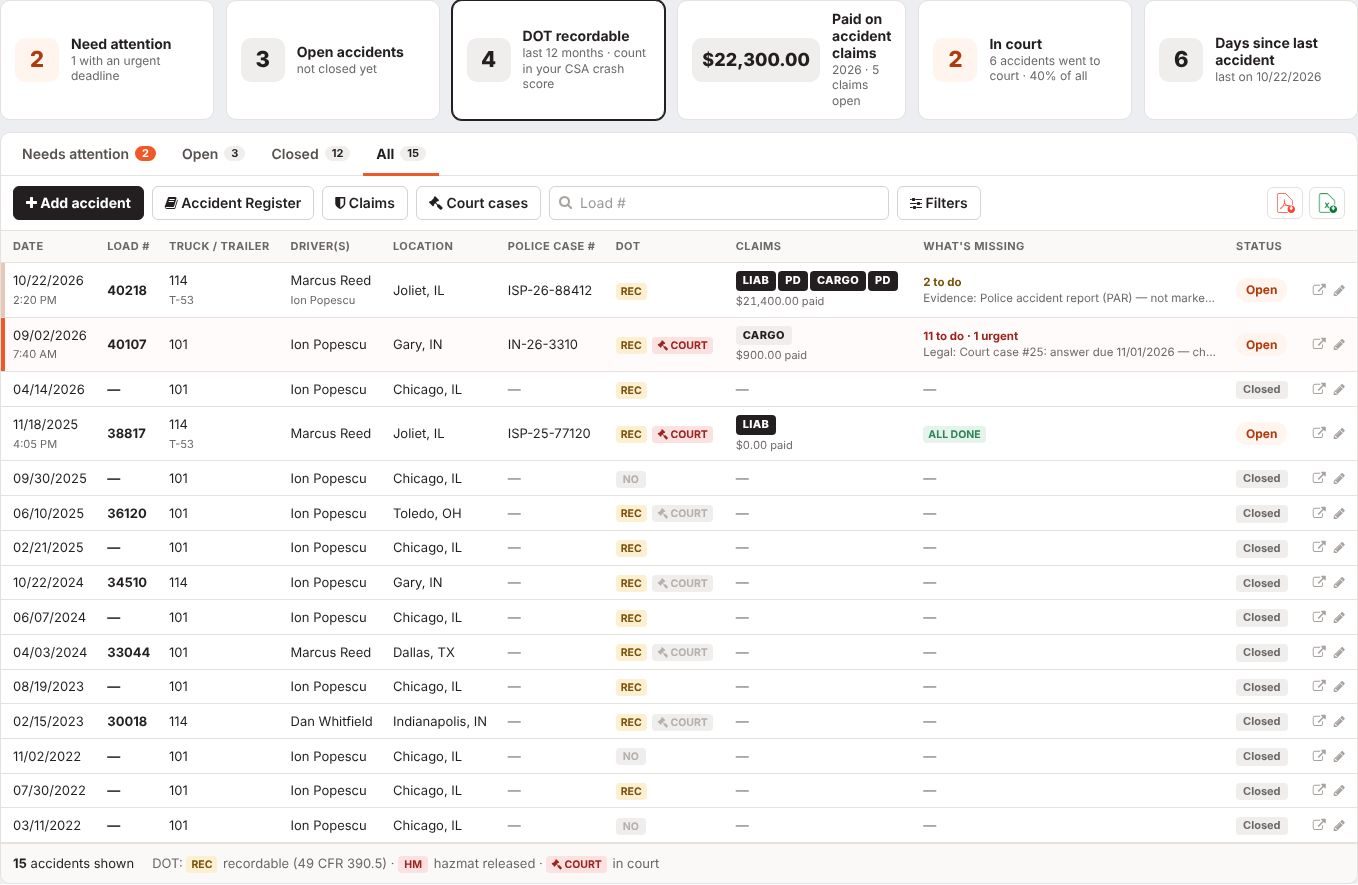
Task: Open load 40107 accident details icon
Action: coord(1319,344)
